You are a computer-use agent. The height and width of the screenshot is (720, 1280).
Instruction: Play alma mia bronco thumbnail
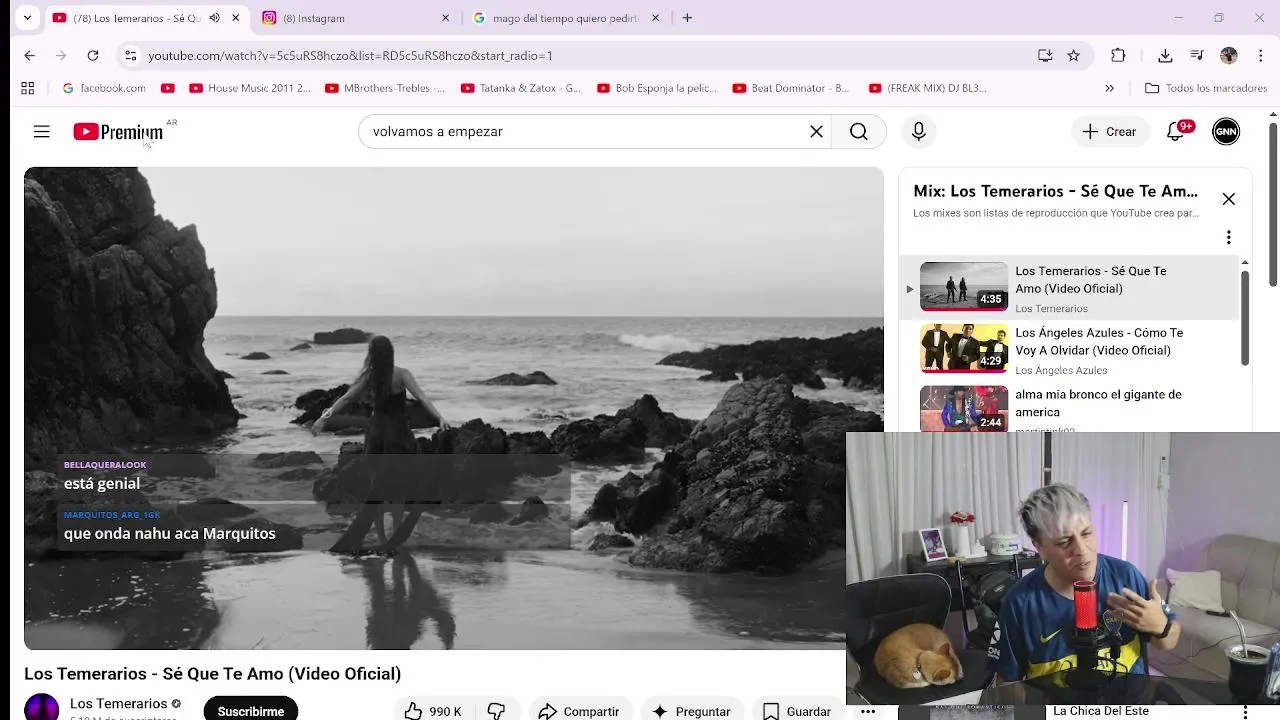(964, 408)
